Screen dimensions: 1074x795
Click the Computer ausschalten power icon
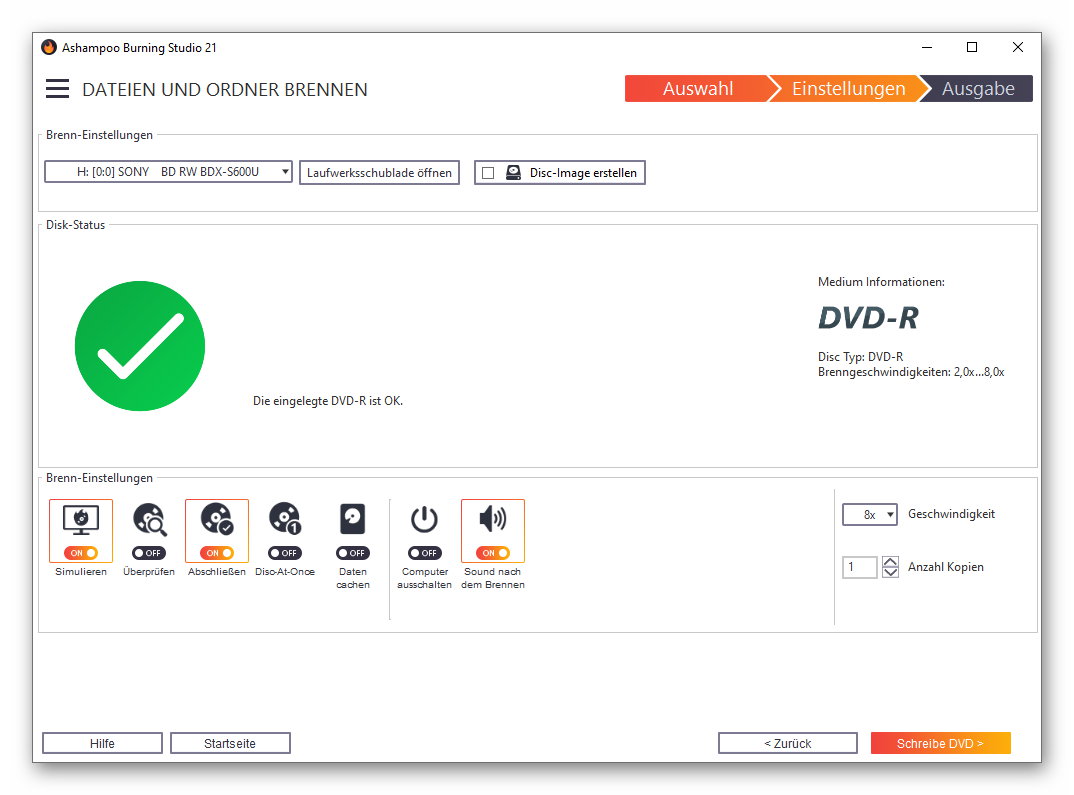point(424,520)
